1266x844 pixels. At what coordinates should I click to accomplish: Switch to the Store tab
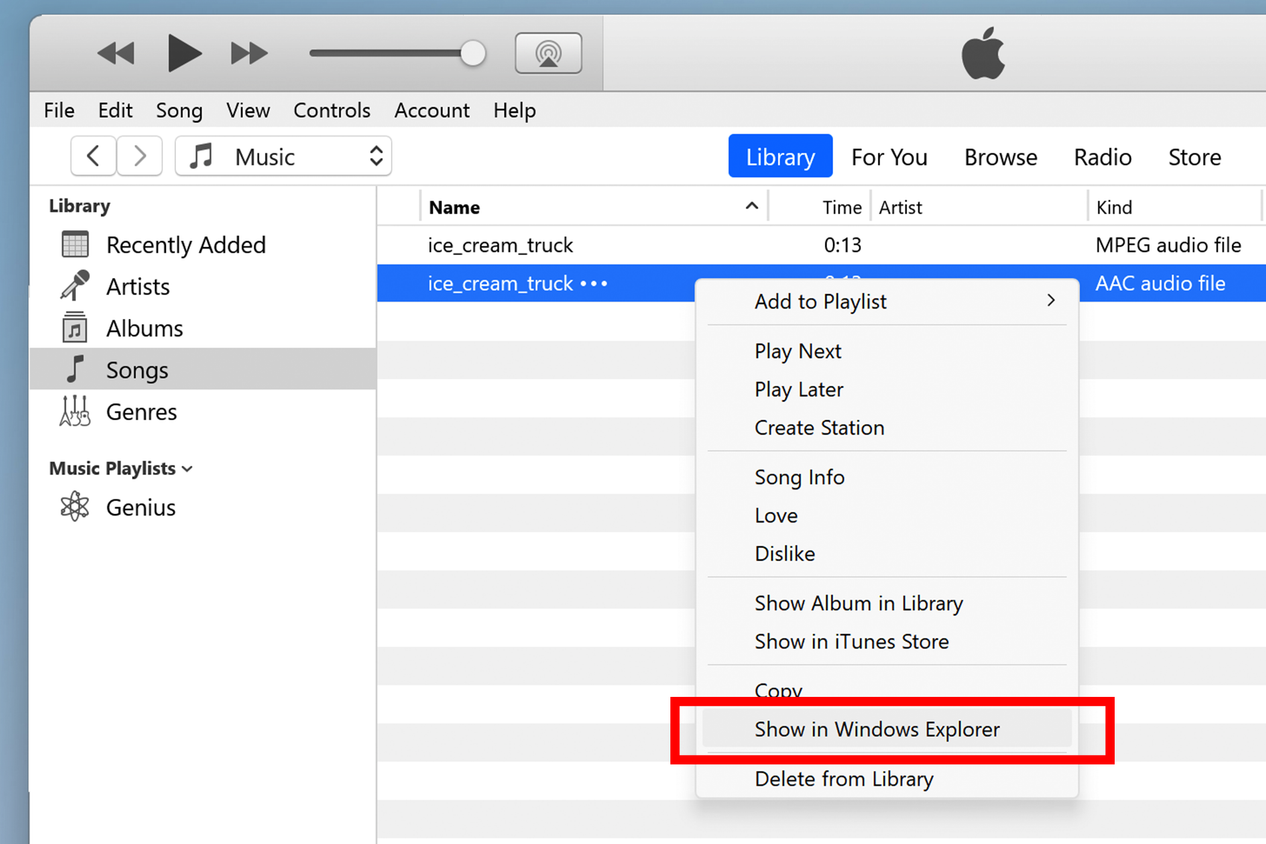pos(1194,157)
